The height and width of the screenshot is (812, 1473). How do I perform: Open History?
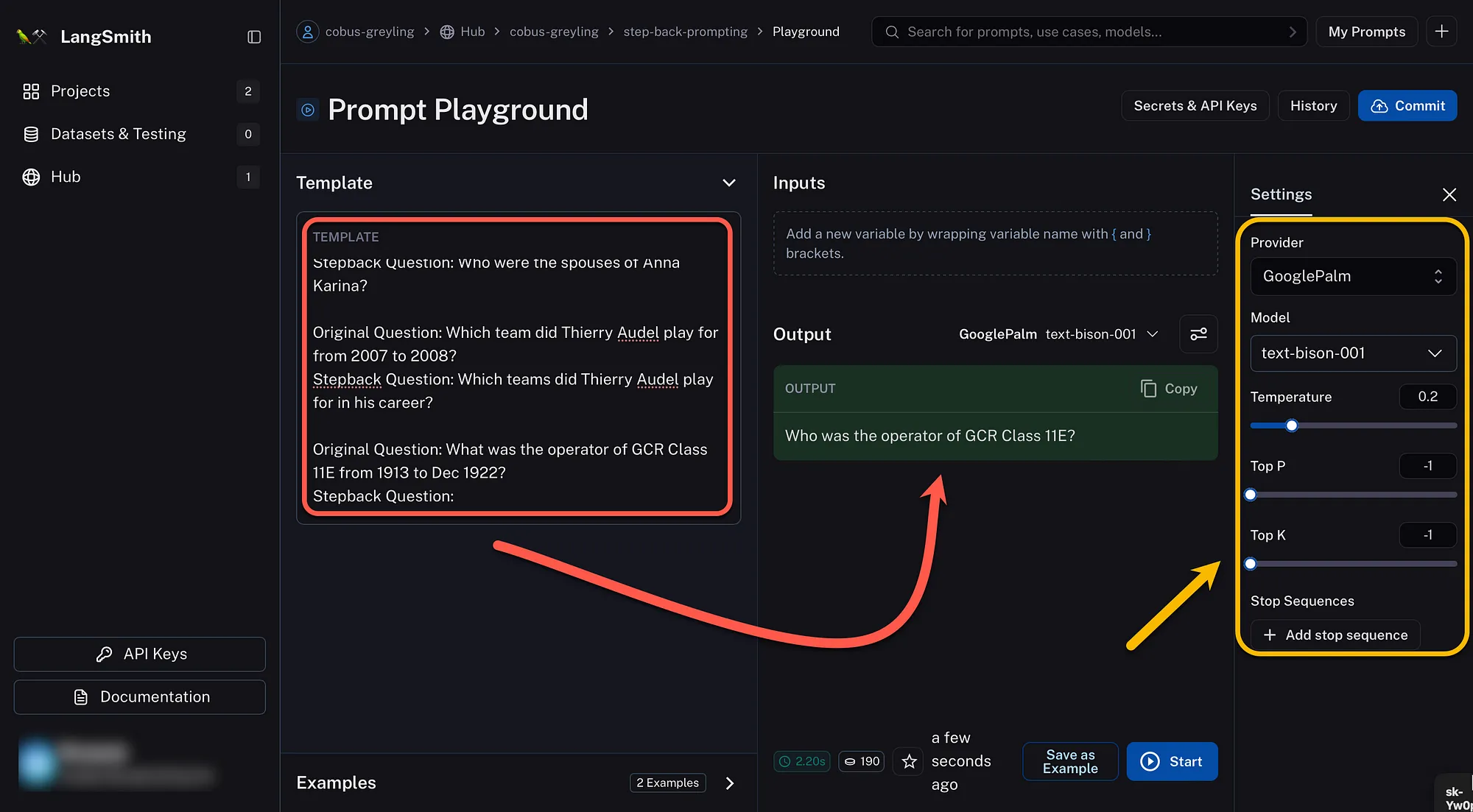pyautogui.click(x=1313, y=106)
